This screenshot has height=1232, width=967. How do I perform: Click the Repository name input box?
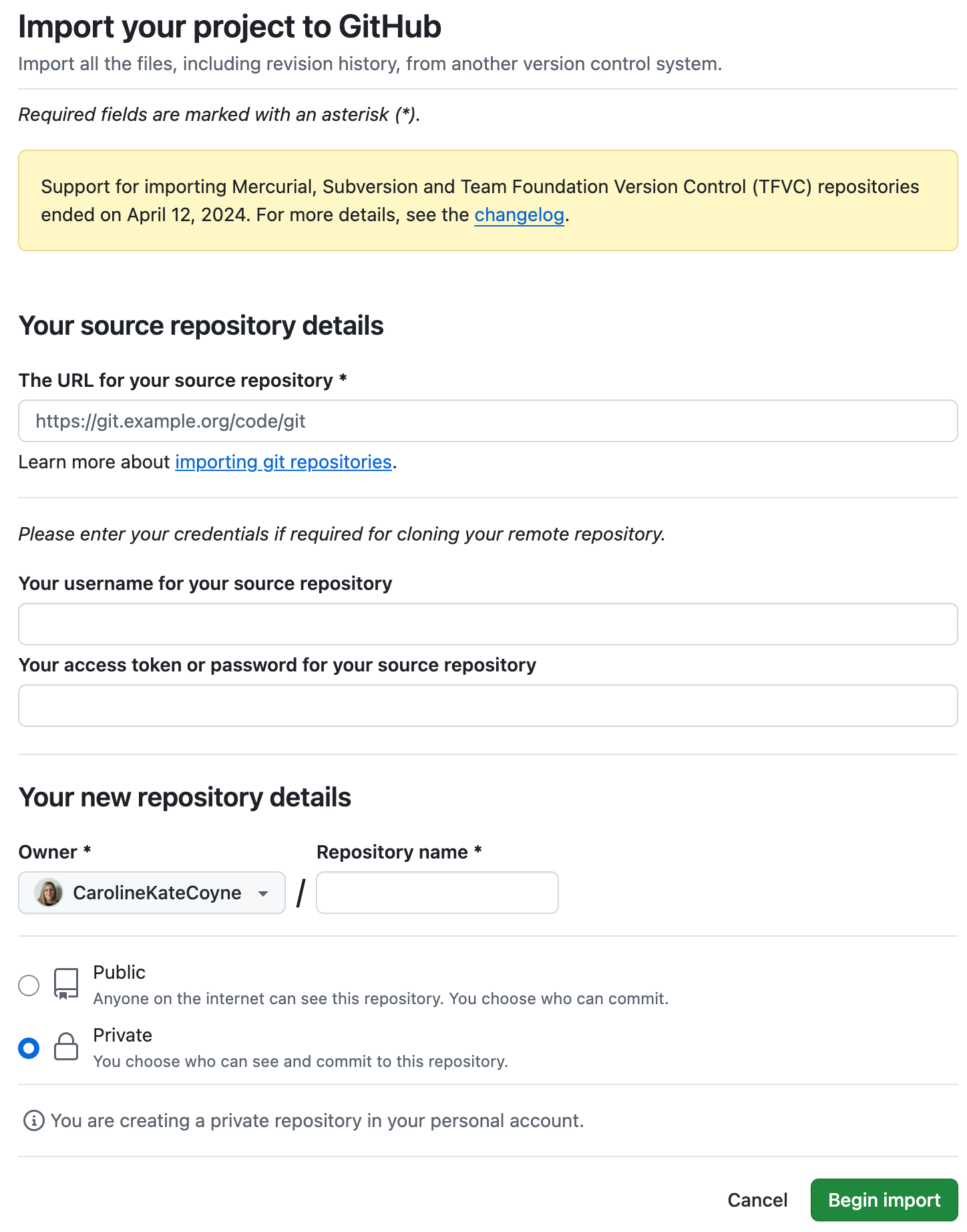(x=437, y=893)
